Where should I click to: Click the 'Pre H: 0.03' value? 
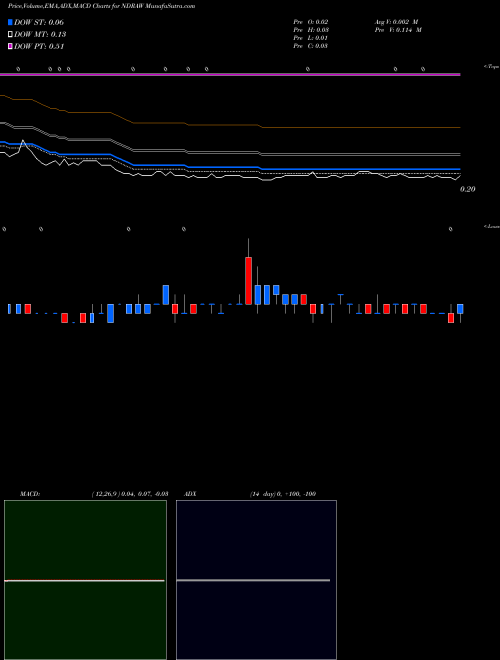(311, 30)
